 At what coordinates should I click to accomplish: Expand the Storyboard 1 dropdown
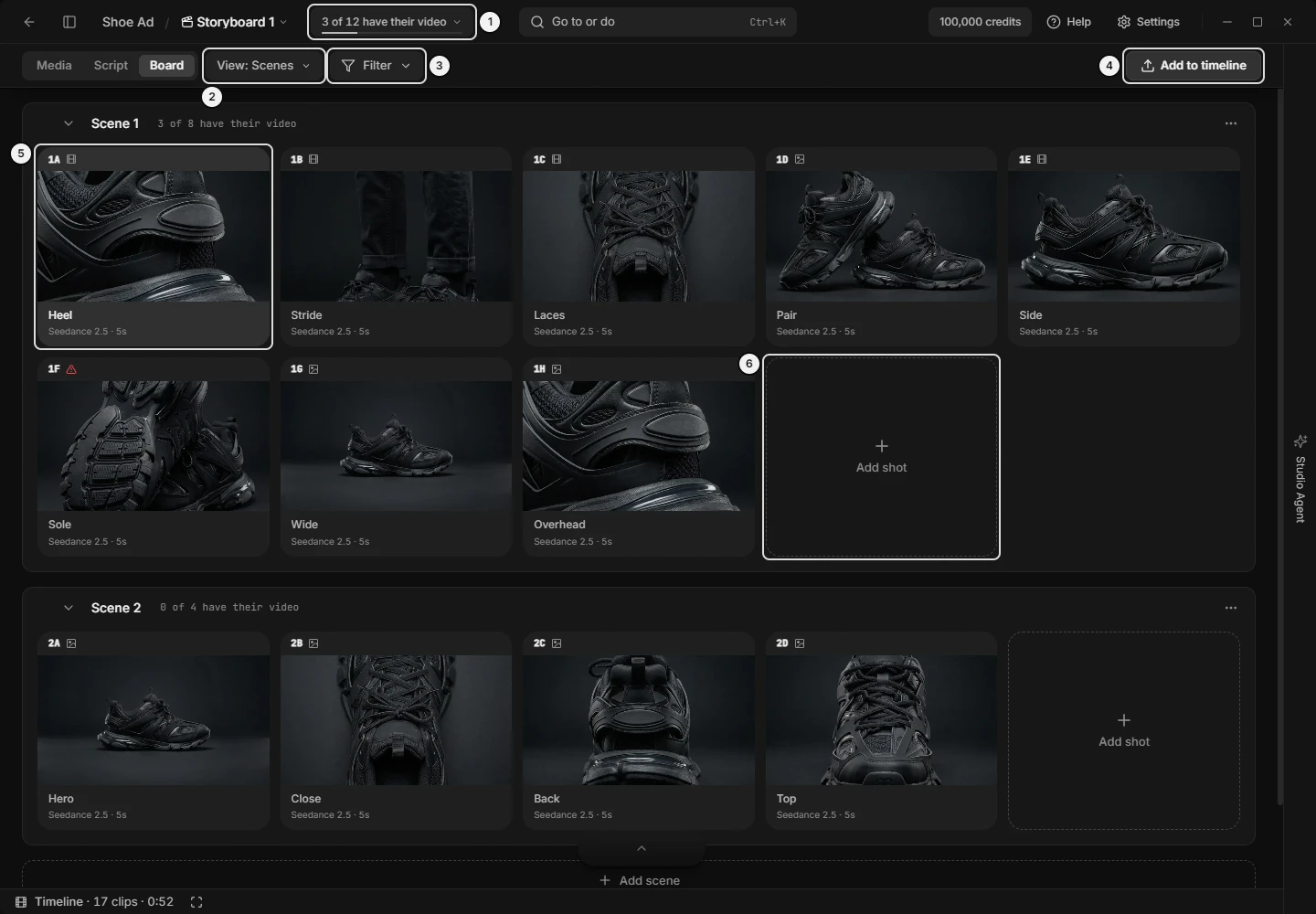point(234,22)
